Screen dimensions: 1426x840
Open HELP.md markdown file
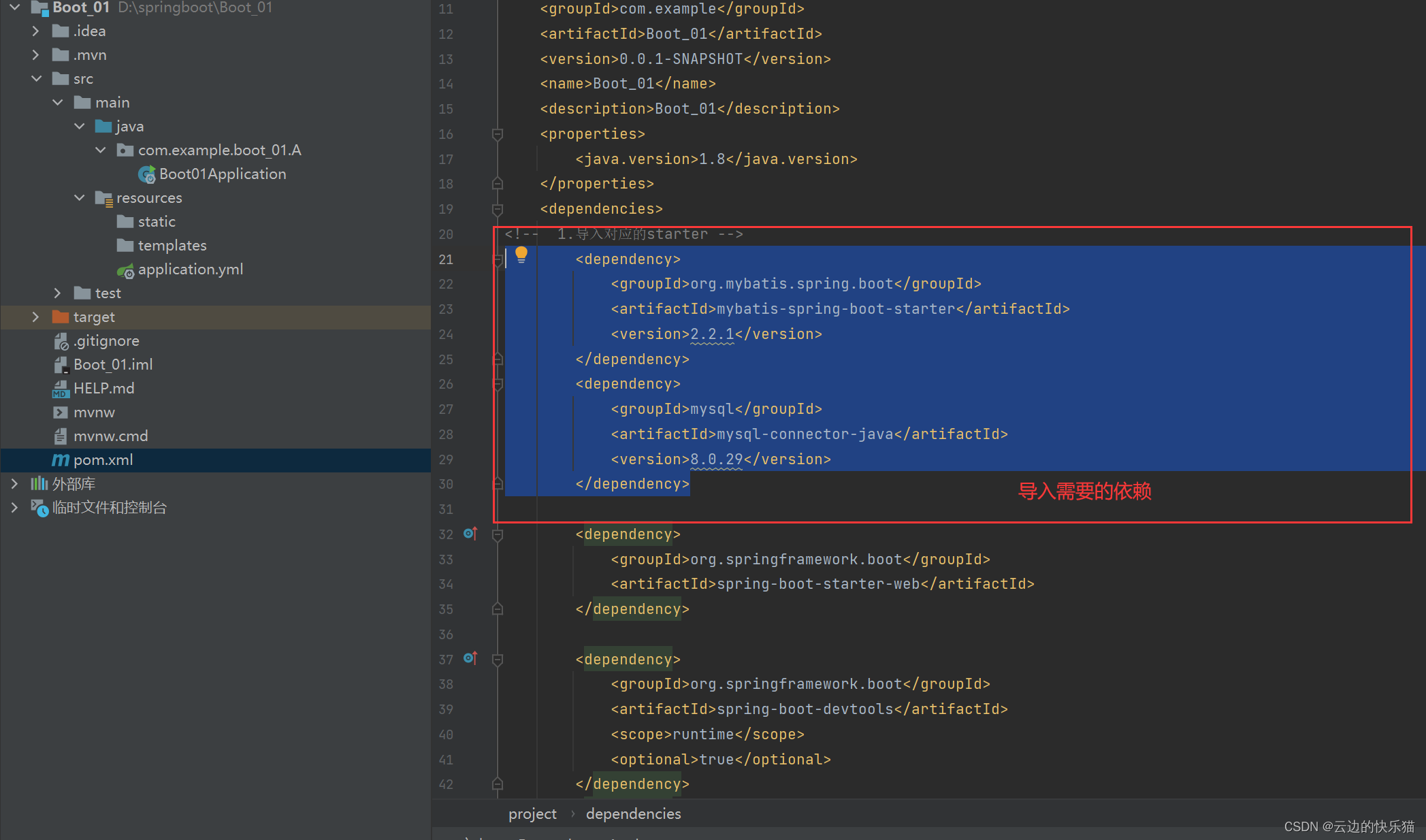[103, 389]
